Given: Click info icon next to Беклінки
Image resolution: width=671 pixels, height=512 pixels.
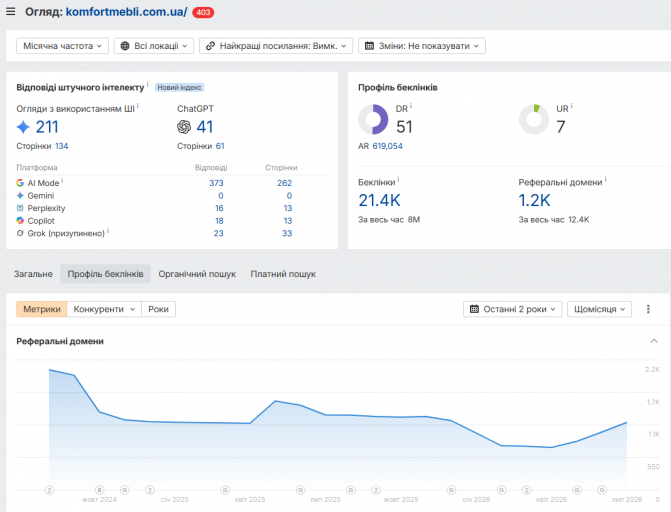Looking at the screenshot, I should [x=398, y=179].
